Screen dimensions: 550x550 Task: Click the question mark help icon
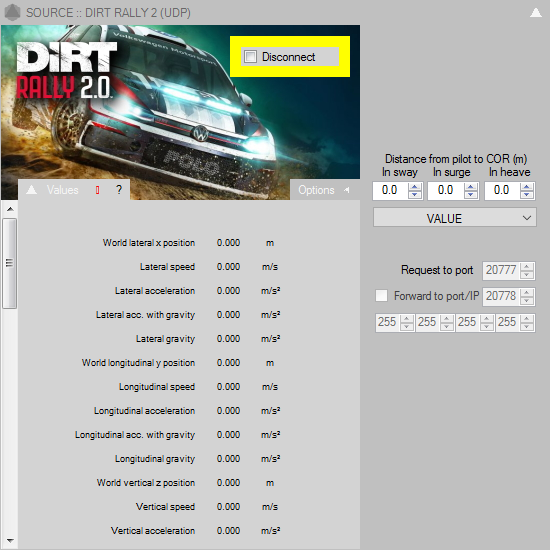119,190
